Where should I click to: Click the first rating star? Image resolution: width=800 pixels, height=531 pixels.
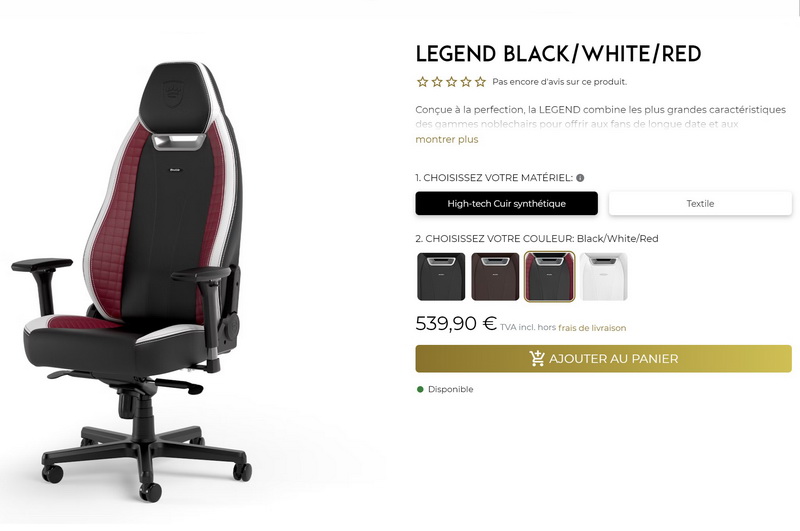422,82
